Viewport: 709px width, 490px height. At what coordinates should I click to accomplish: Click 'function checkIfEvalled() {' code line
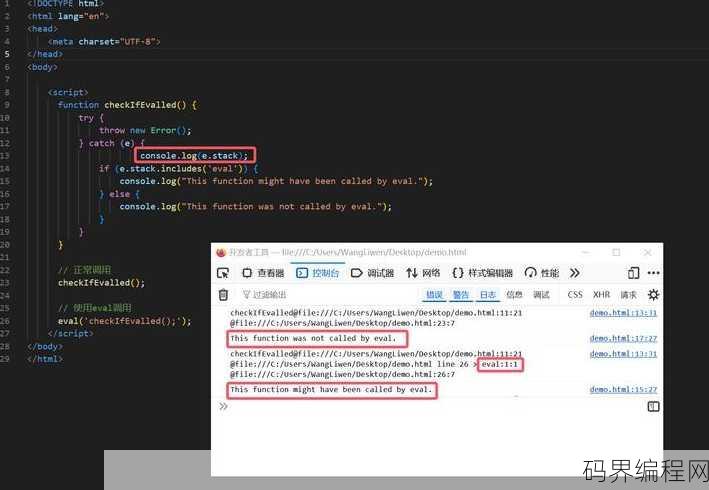[x=128, y=105]
